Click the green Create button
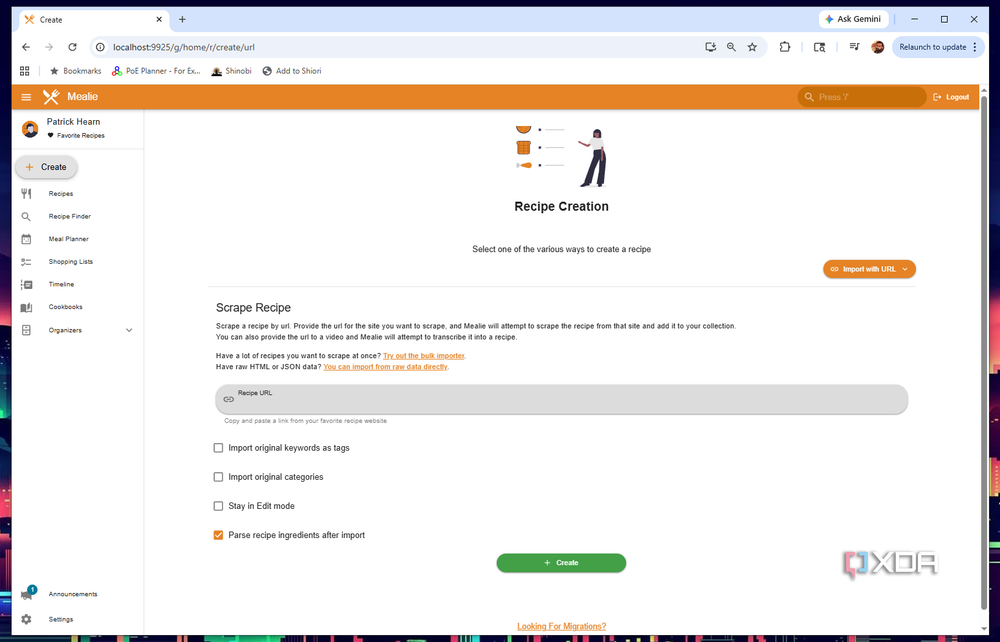 [561, 563]
